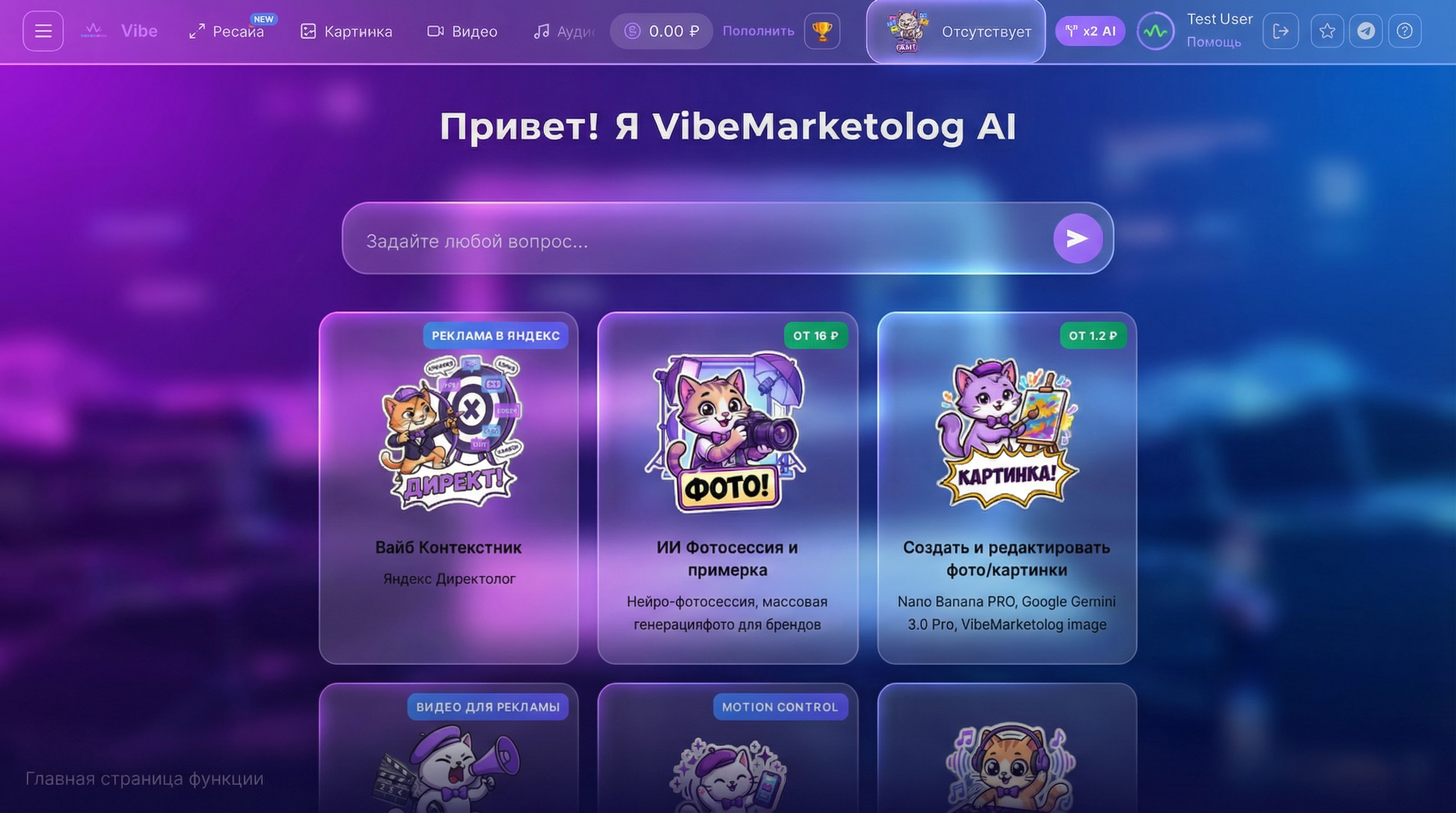This screenshot has width=1456, height=813.
Task: Open the Telegram channel icon
Action: pos(1366,31)
